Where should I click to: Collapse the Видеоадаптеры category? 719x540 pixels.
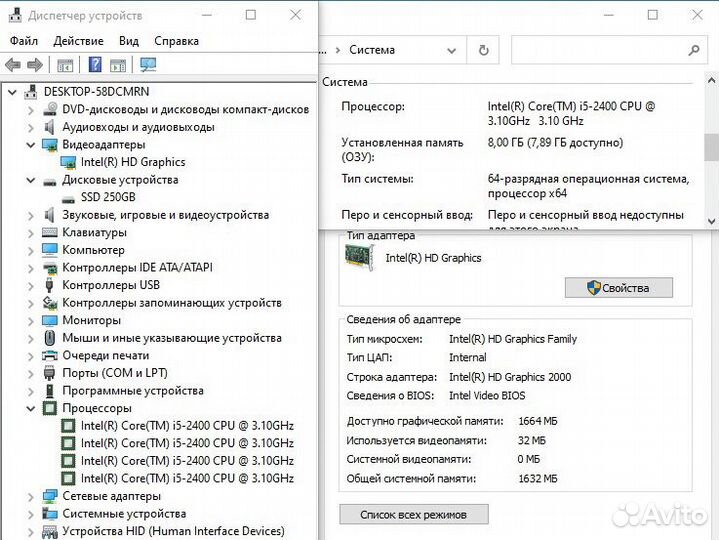pyautogui.click(x=31, y=145)
